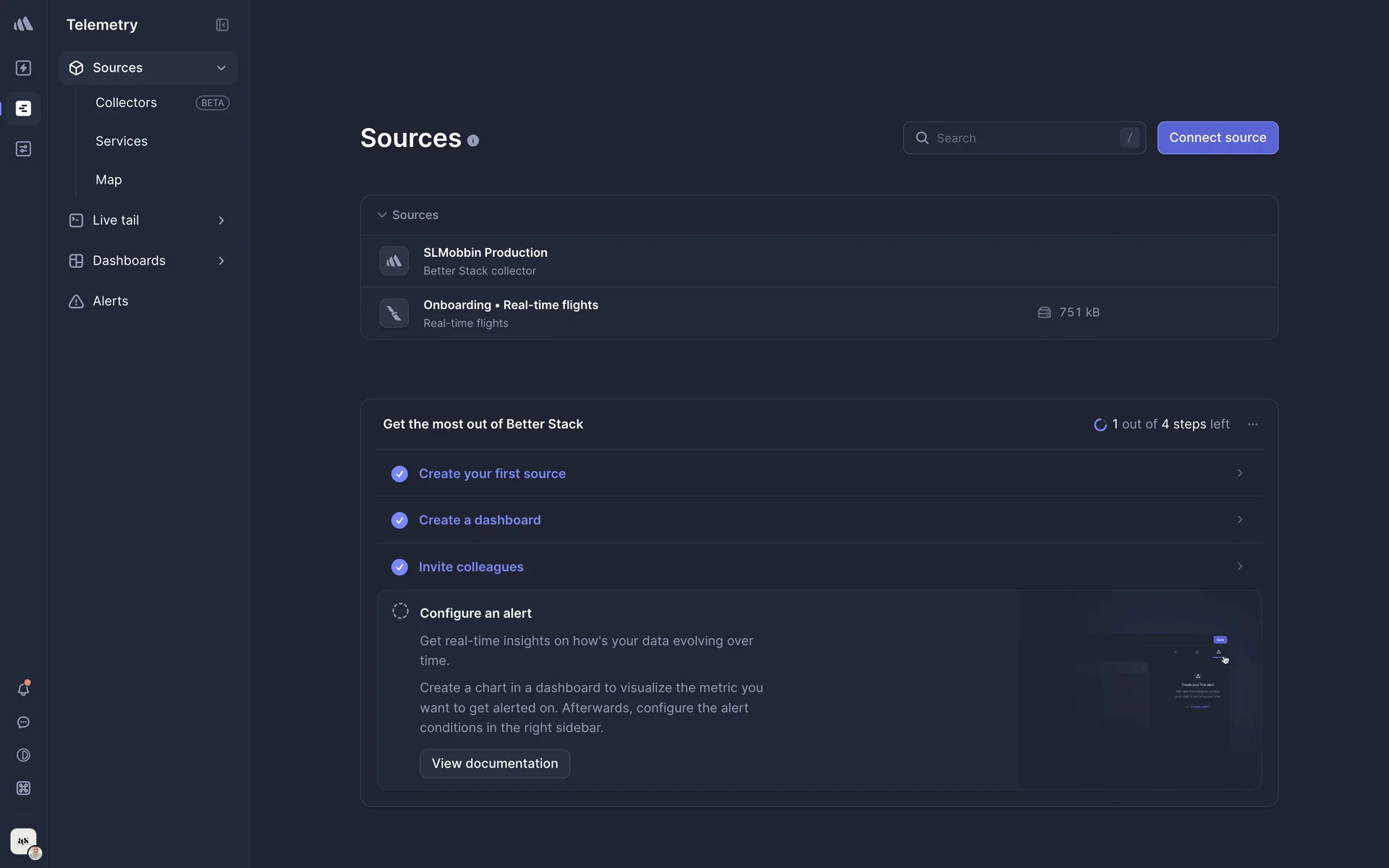
Task: Click View documentation button
Action: (495, 764)
